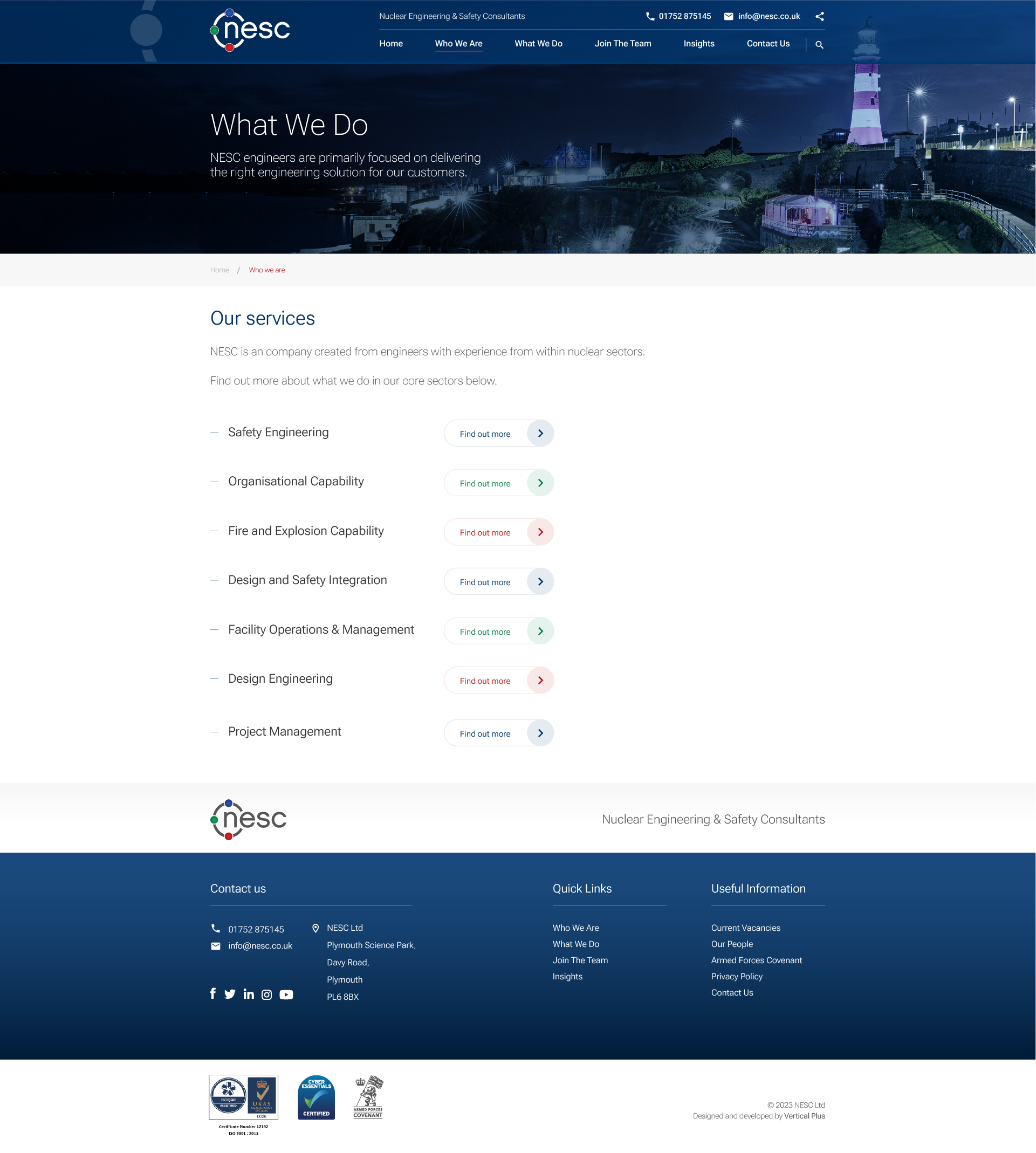Go to Join The Team page
Viewport: 1036px width, 1153px height.
[623, 44]
